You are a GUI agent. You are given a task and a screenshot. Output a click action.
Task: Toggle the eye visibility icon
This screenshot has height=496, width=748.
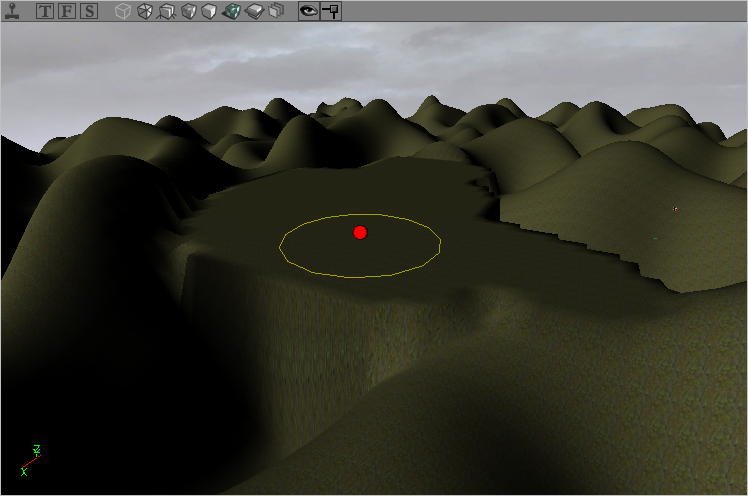[309, 12]
